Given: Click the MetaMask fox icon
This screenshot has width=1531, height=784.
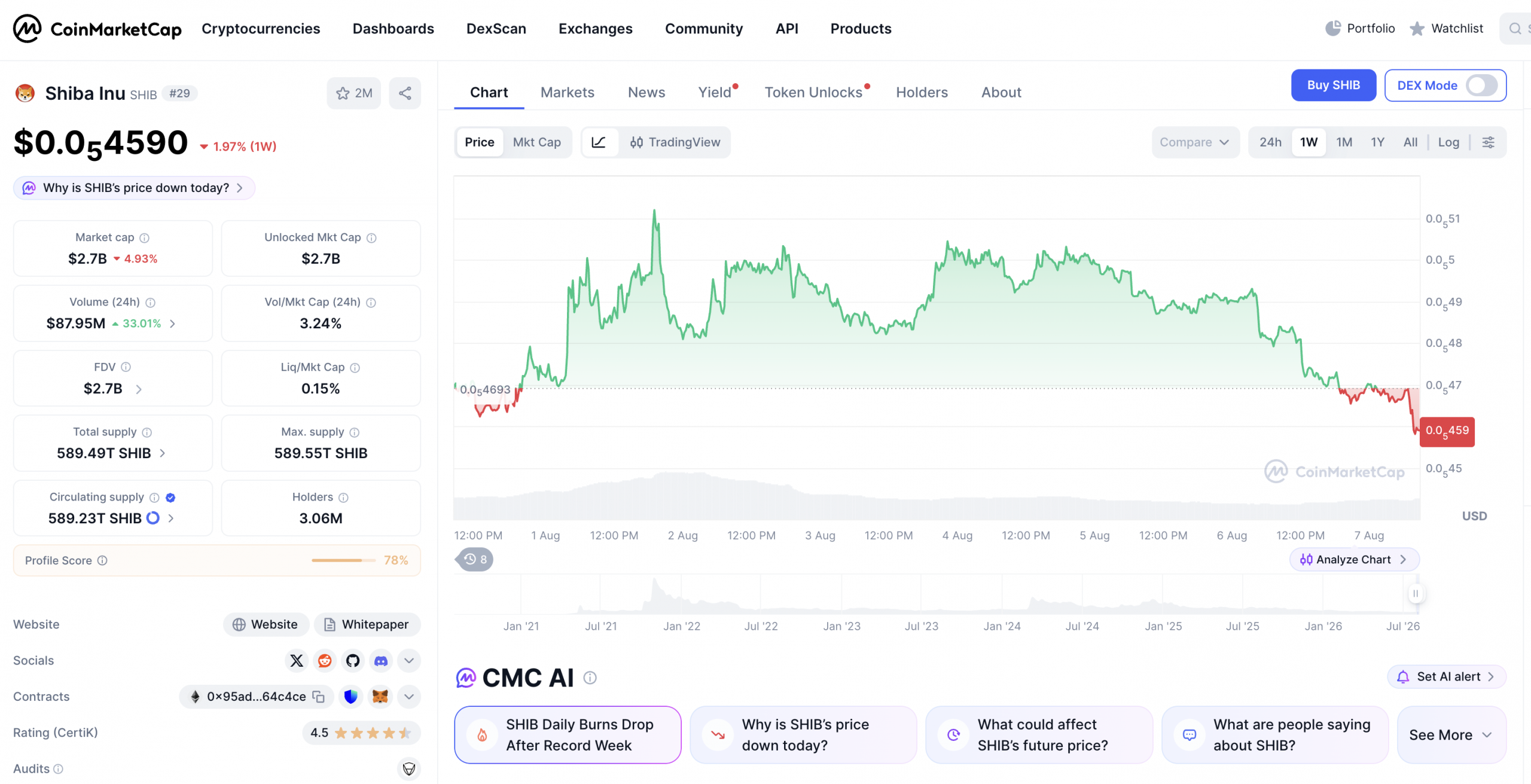Looking at the screenshot, I should tap(380, 697).
